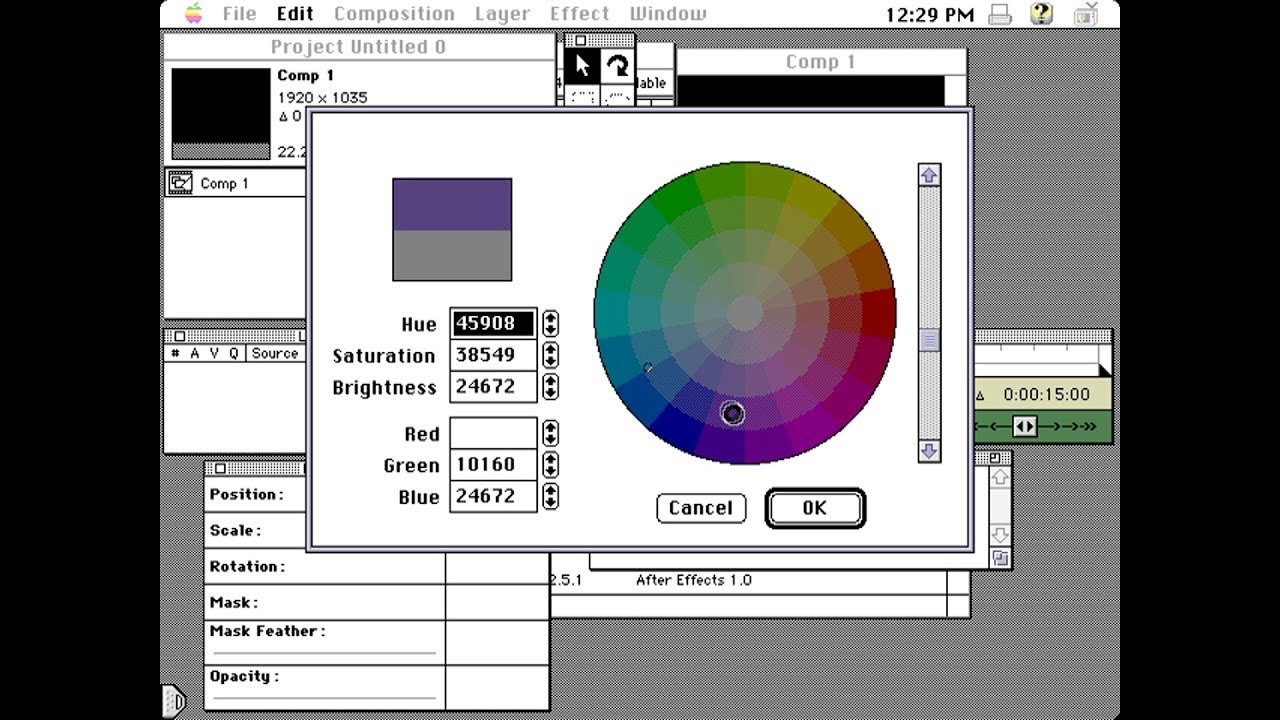Click the Rotation property row

coord(377,566)
